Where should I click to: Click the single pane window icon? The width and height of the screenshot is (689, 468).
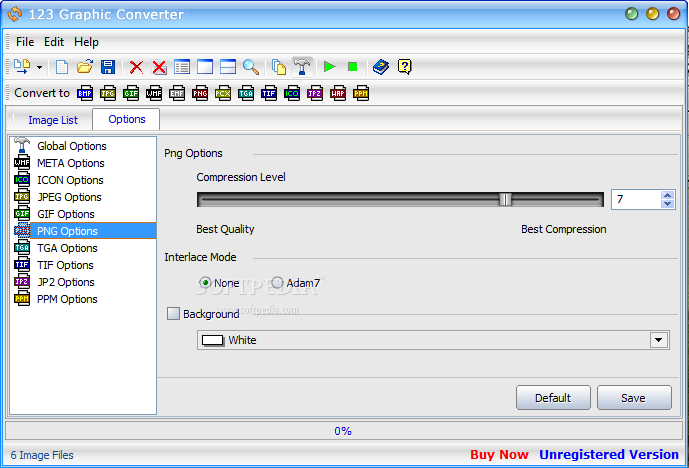tap(205, 67)
